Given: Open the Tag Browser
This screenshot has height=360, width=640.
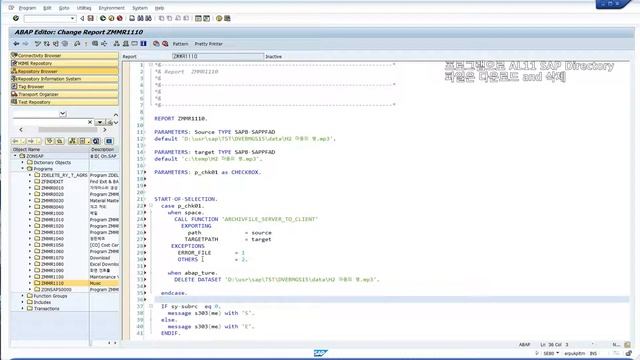Looking at the screenshot, I should [x=64, y=87].
